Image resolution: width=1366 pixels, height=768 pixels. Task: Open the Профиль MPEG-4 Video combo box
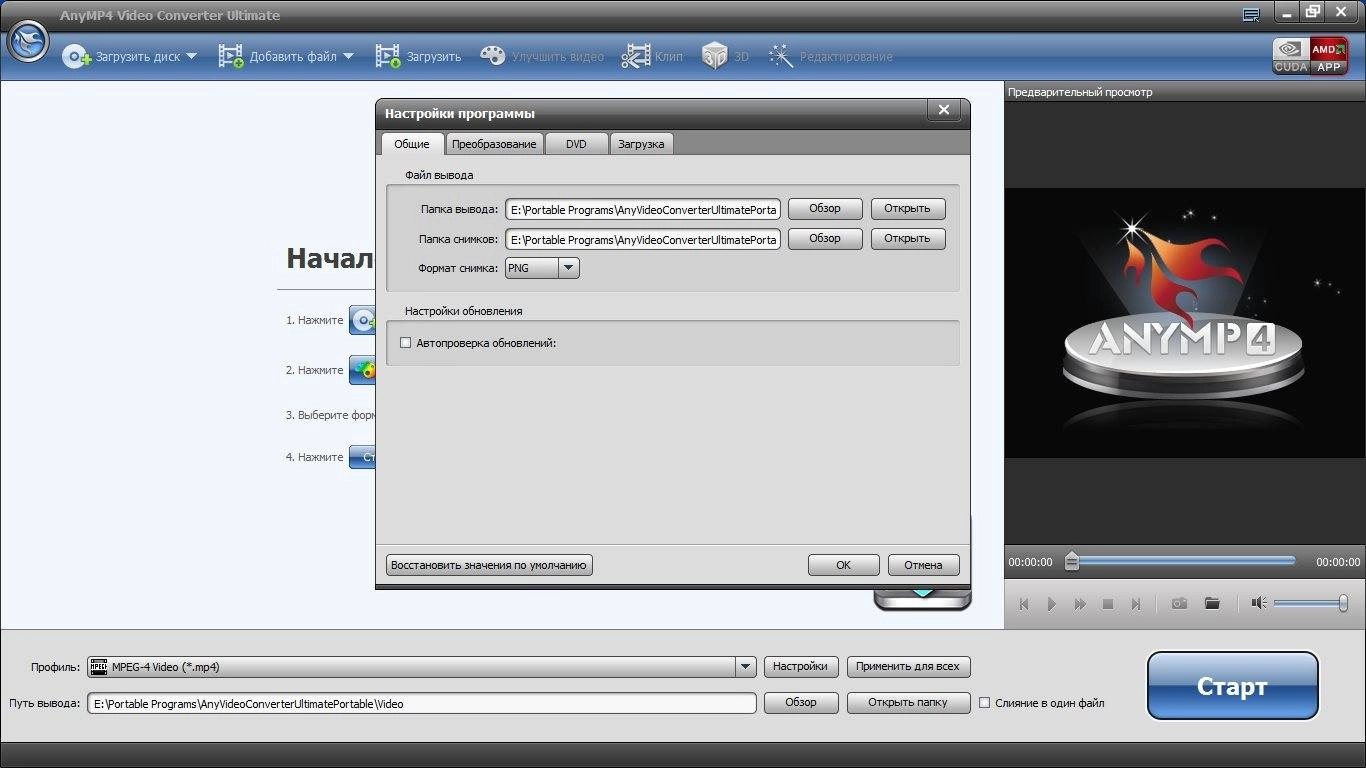click(421, 667)
